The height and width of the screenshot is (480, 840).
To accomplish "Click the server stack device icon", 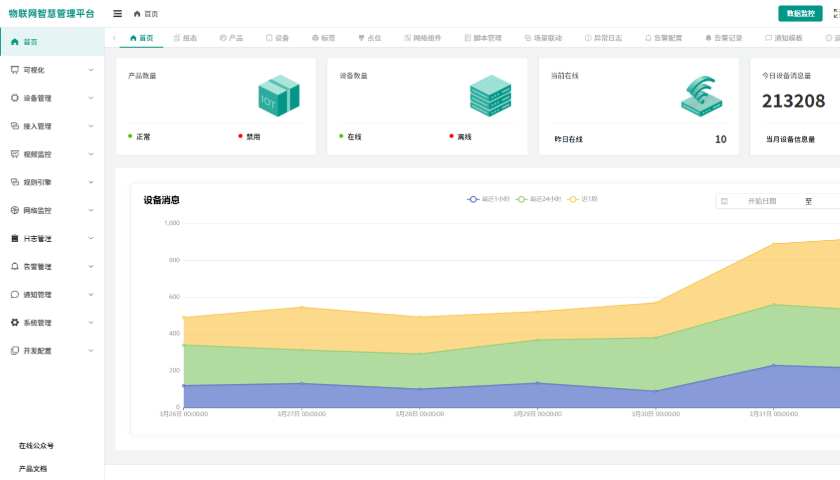I will [490, 95].
